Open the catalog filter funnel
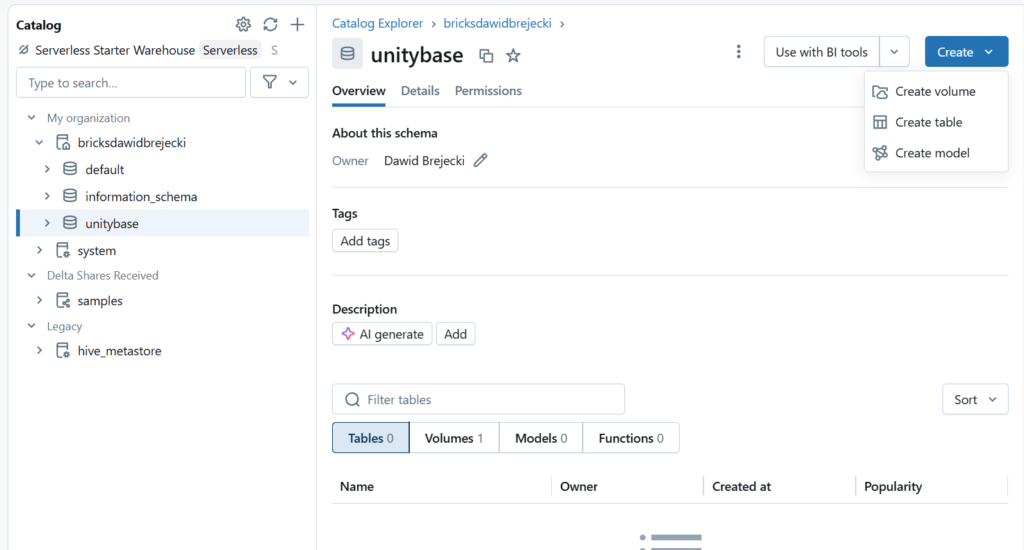The width and height of the screenshot is (1024, 550). (x=279, y=83)
